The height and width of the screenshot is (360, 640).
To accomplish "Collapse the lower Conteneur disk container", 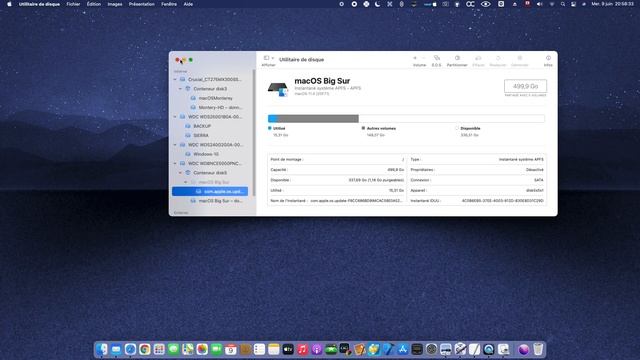I will click(x=180, y=173).
